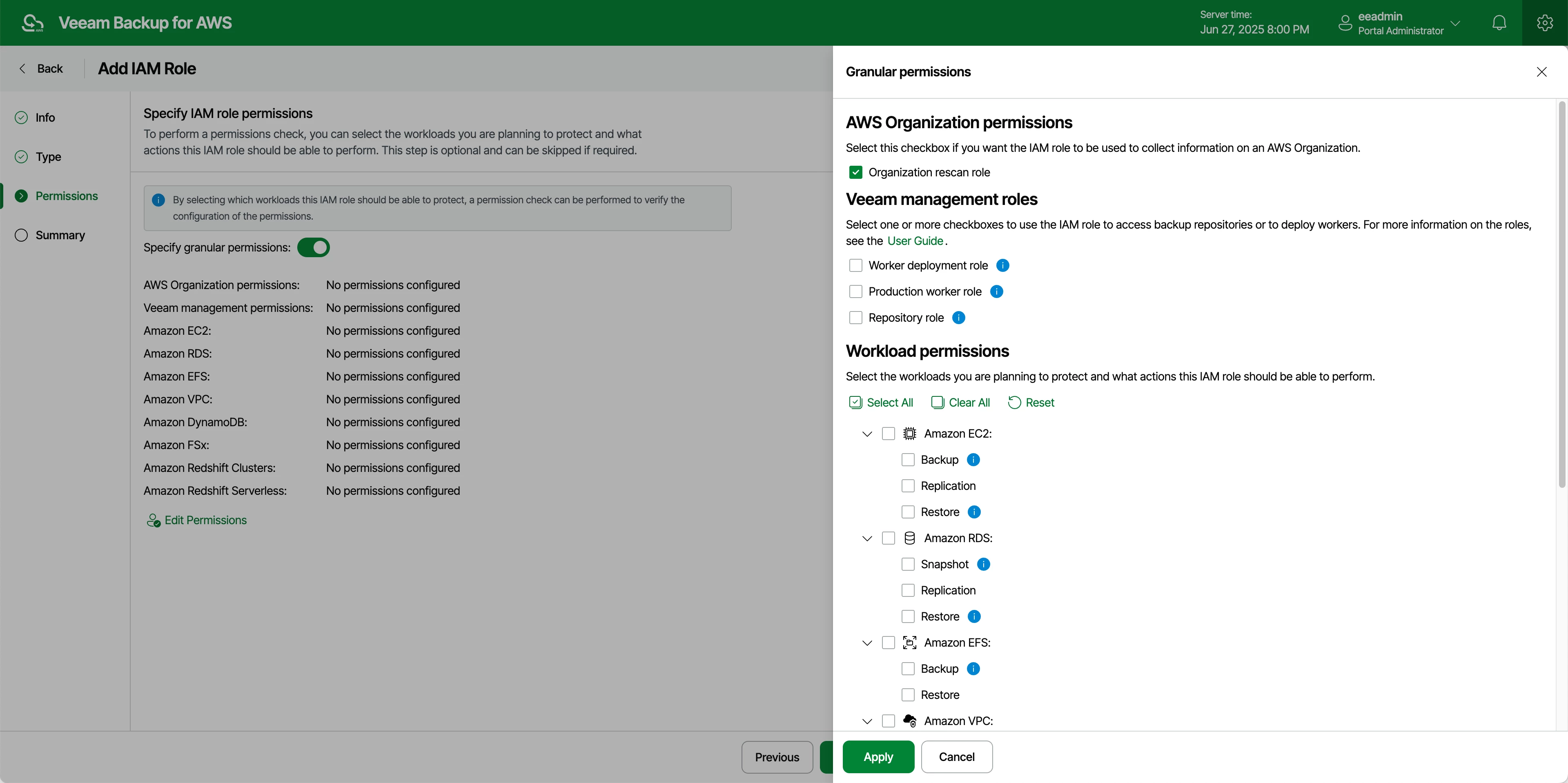Check the Amazon EC2 Backup checkbox
The height and width of the screenshot is (783, 1568).
click(x=908, y=459)
